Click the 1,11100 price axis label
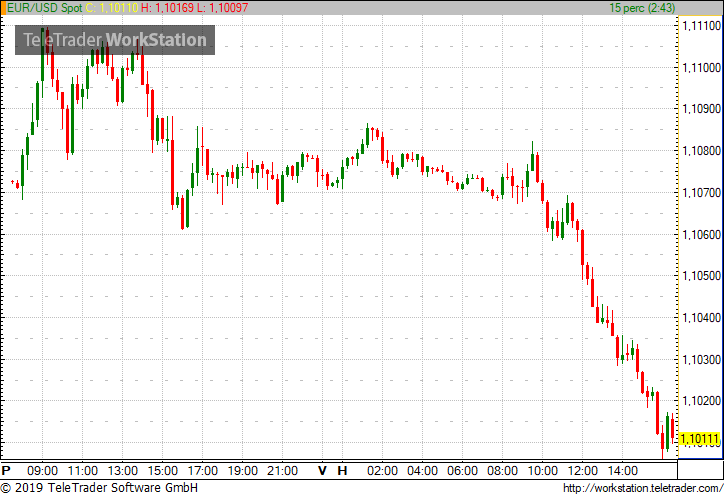The image size is (724, 497). [701, 26]
